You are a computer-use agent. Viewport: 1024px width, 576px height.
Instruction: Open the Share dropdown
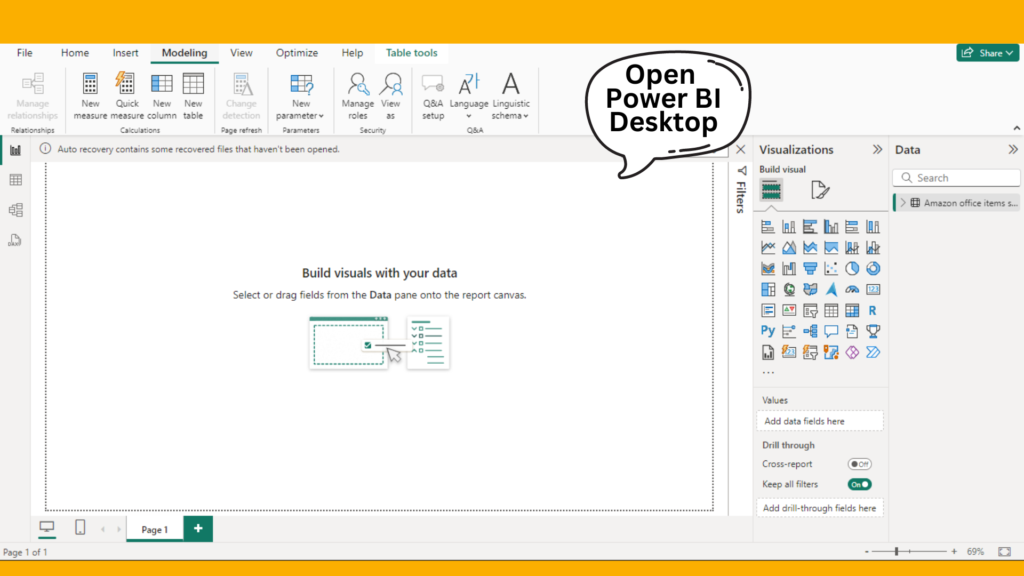click(987, 53)
